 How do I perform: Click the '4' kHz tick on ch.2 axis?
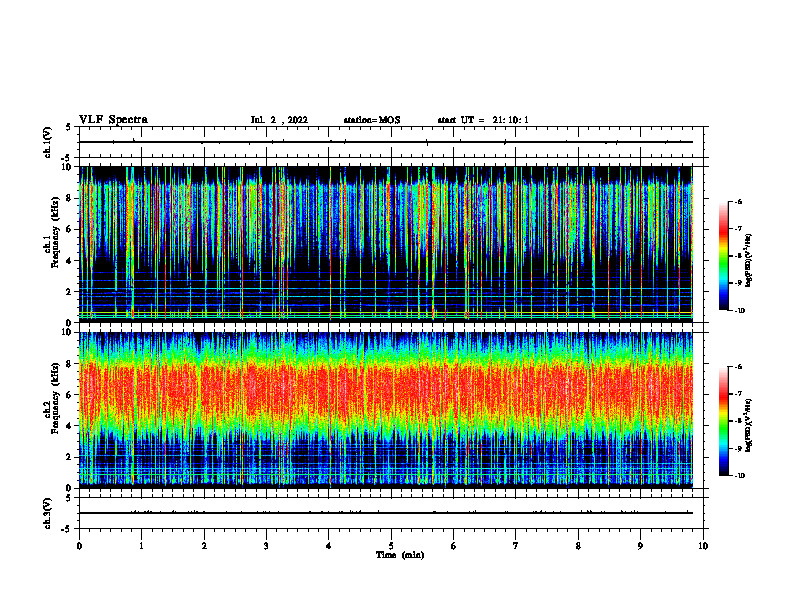pyautogui.click(x=71, y=426)
